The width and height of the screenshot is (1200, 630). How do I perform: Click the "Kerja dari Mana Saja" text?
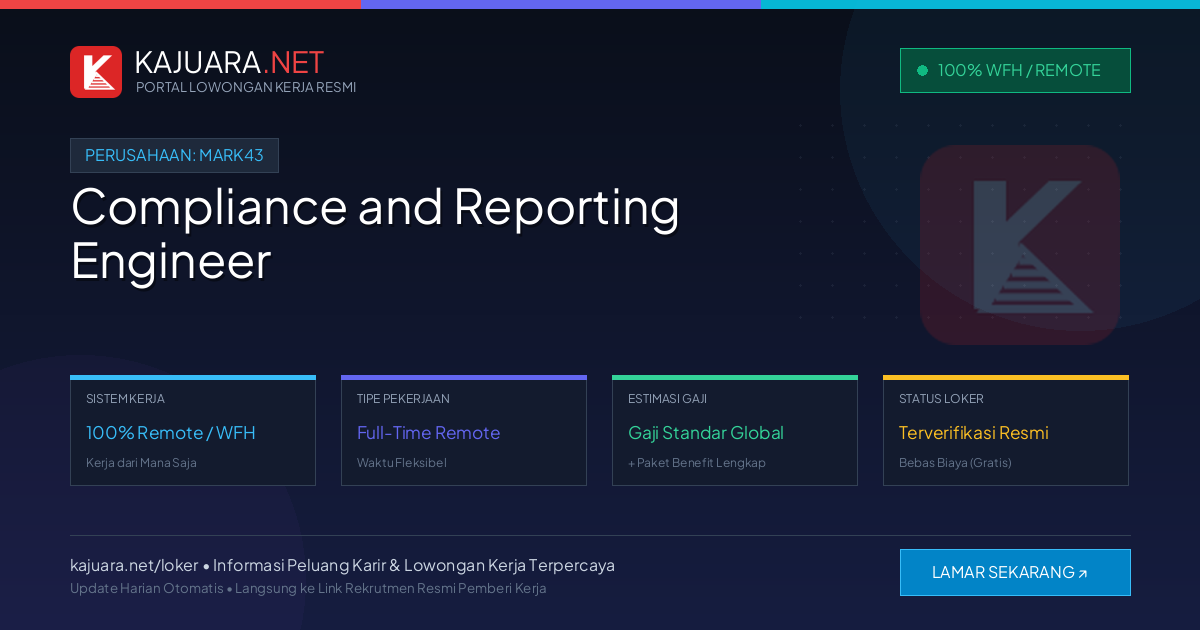coord(141,463)
